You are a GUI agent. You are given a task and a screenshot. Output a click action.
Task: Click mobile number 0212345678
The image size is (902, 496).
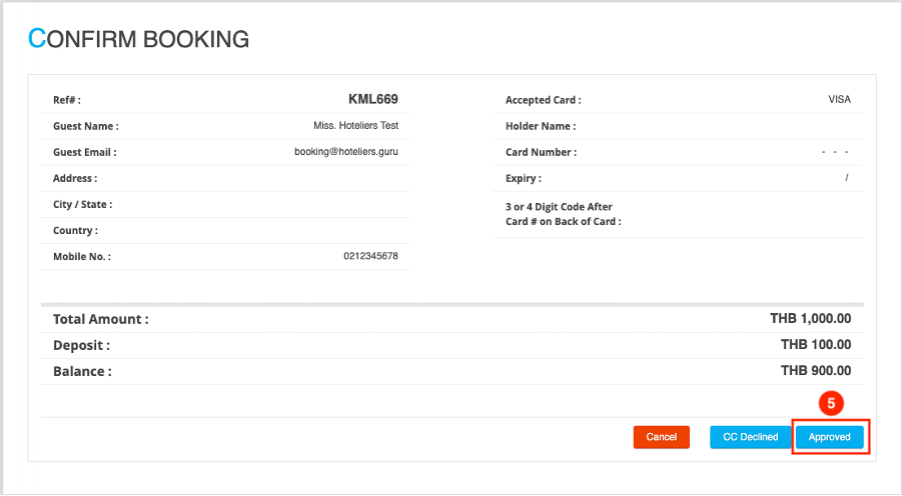point(370,256)
